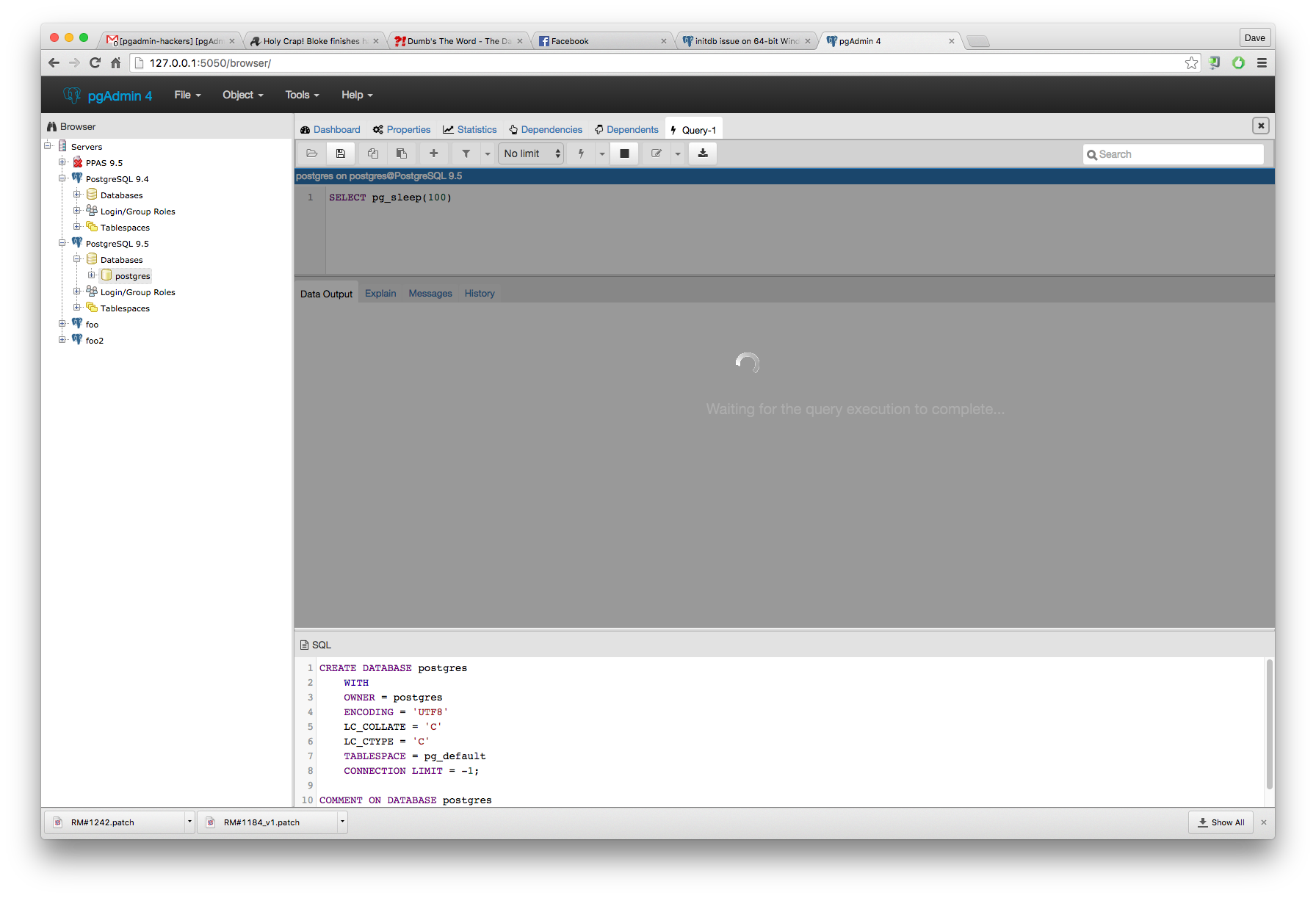Click the SQL panel vertical scrollbar
This screenshot has height=898, width=1316.
click(1269, 723)
